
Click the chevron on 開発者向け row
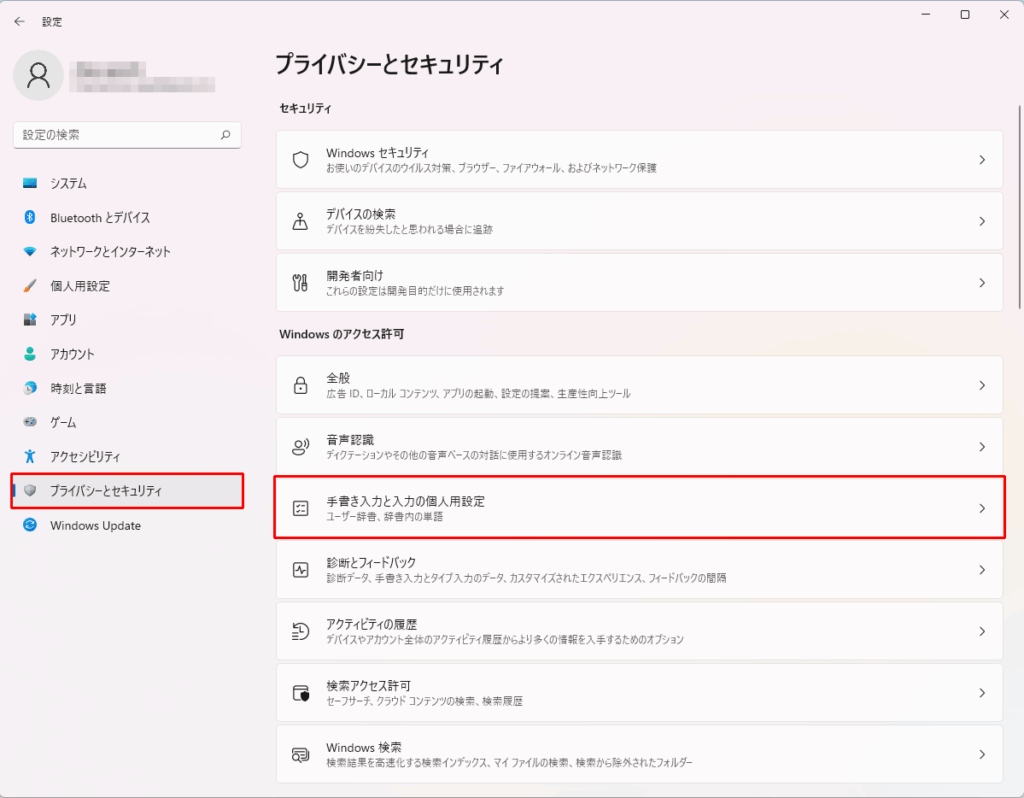(982, 283)
